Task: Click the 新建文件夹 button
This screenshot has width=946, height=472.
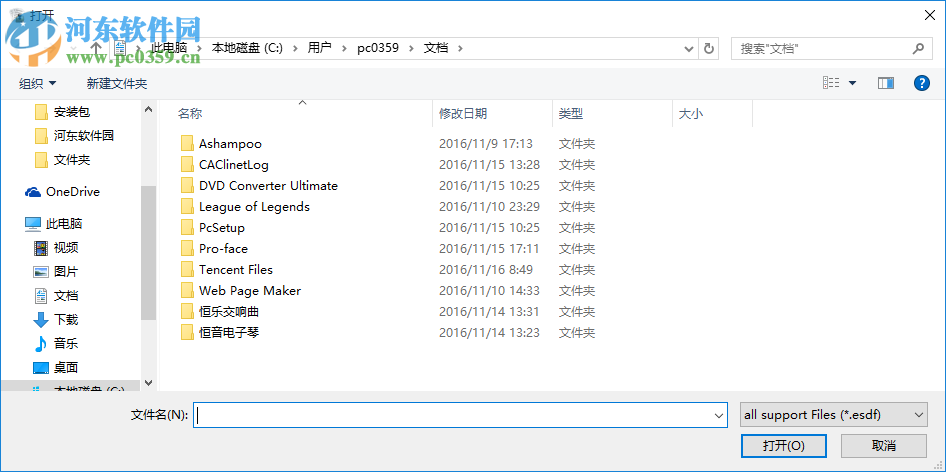Action: (116, 83)
